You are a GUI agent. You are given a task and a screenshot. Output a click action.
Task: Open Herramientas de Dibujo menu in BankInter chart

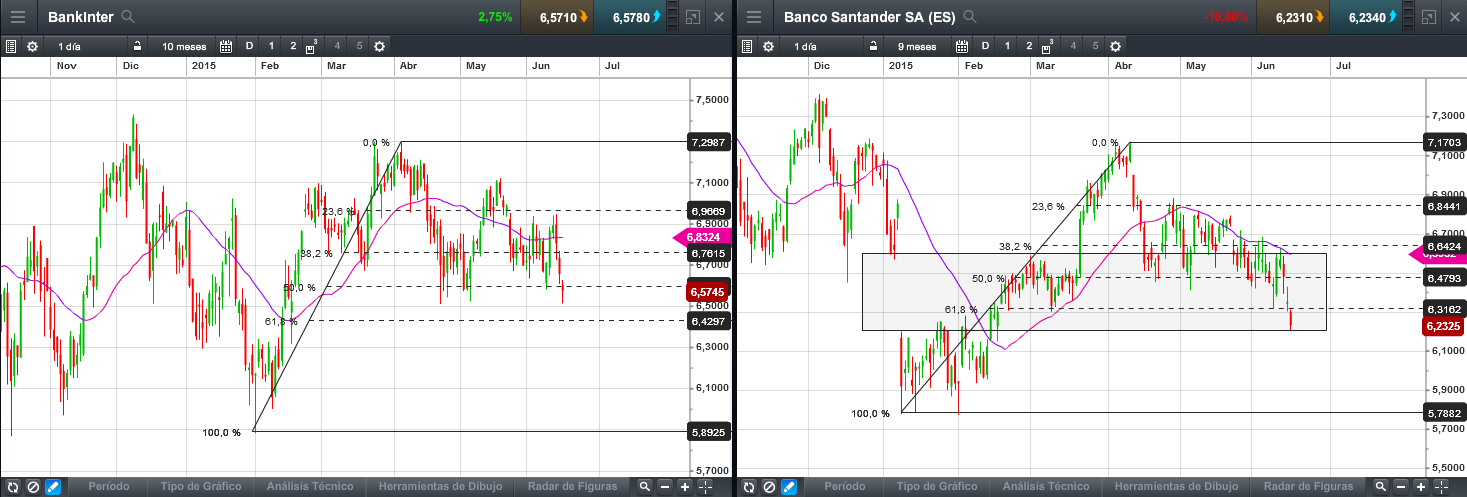tap(440, 487)
